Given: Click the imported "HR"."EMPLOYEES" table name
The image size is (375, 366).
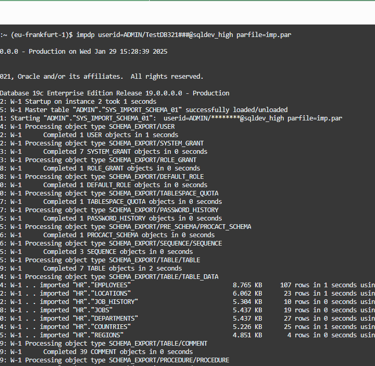Looking at the screenshot, I should coord(102,285).
